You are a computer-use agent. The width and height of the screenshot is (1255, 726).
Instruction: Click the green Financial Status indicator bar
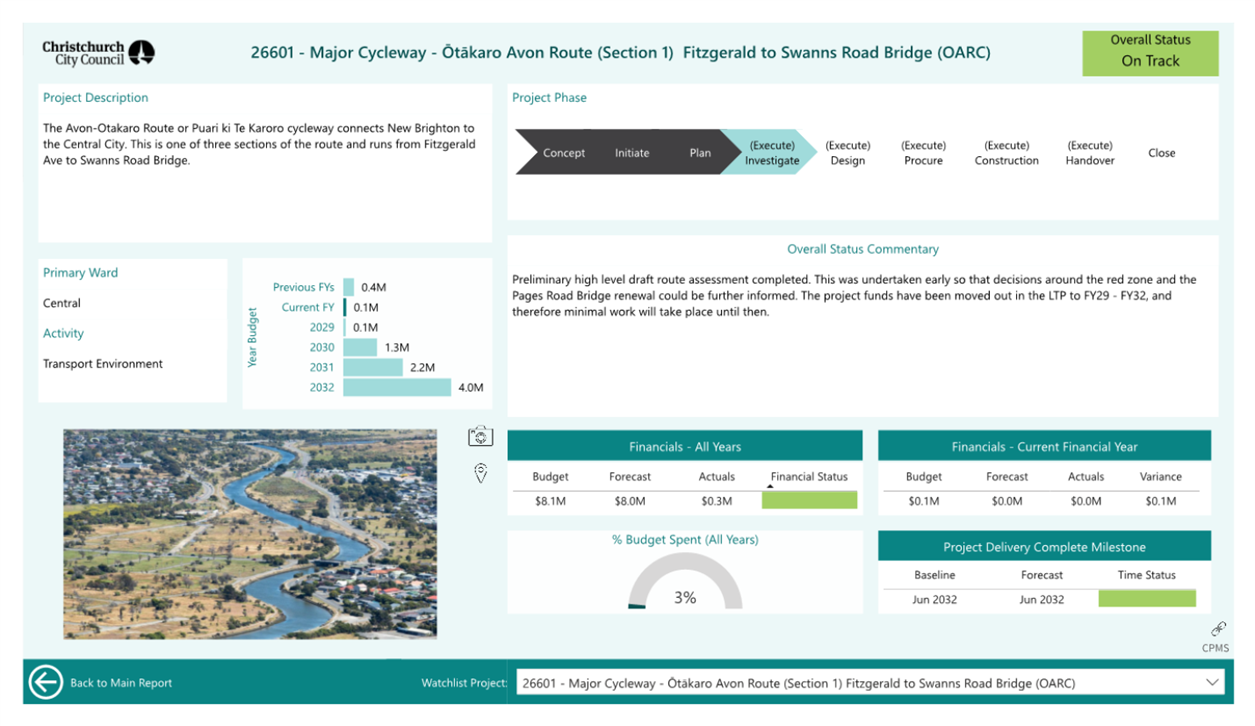coord(809,500)
